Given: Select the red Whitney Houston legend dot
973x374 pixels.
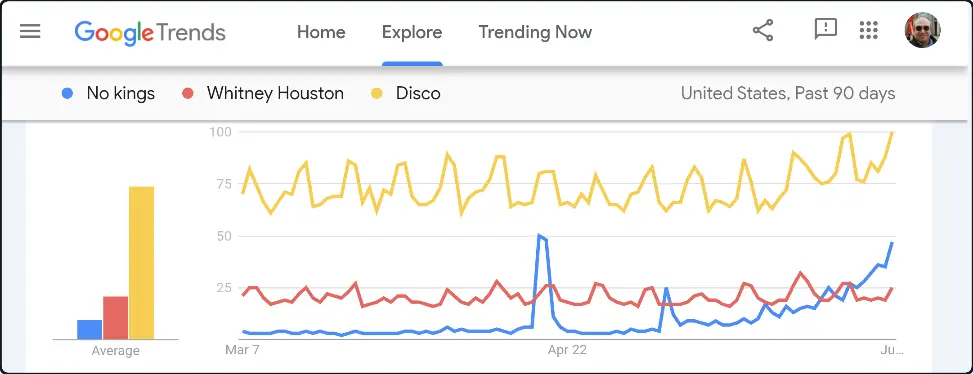Looking at the screenshot, I should (188, 94).
